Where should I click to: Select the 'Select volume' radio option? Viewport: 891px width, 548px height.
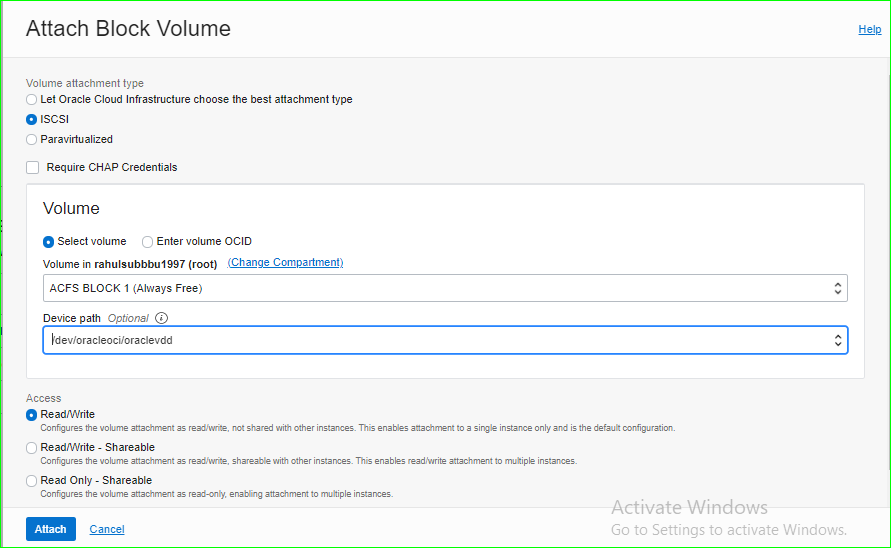point(49,242)
